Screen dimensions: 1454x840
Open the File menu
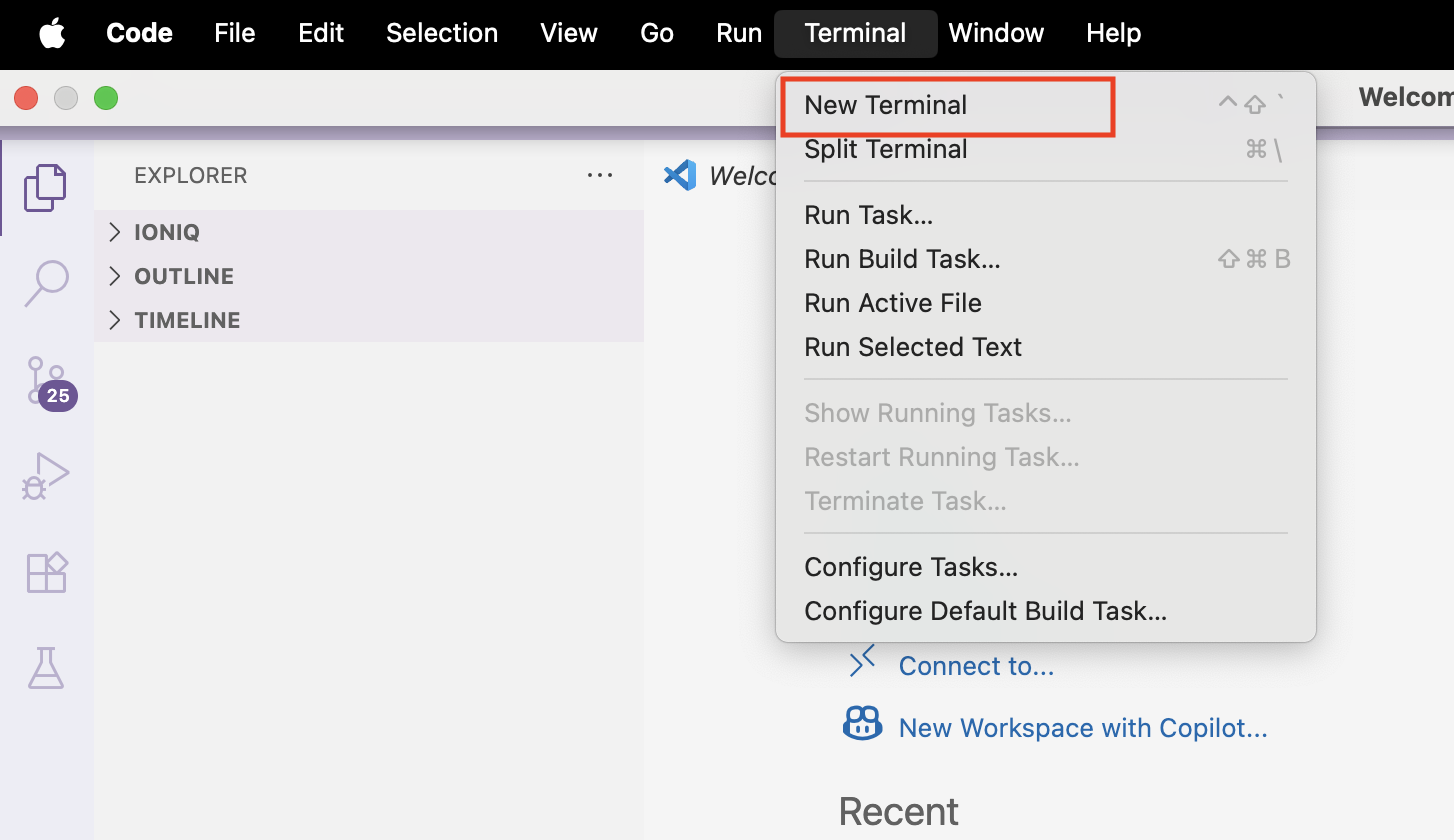coord(235,33)
